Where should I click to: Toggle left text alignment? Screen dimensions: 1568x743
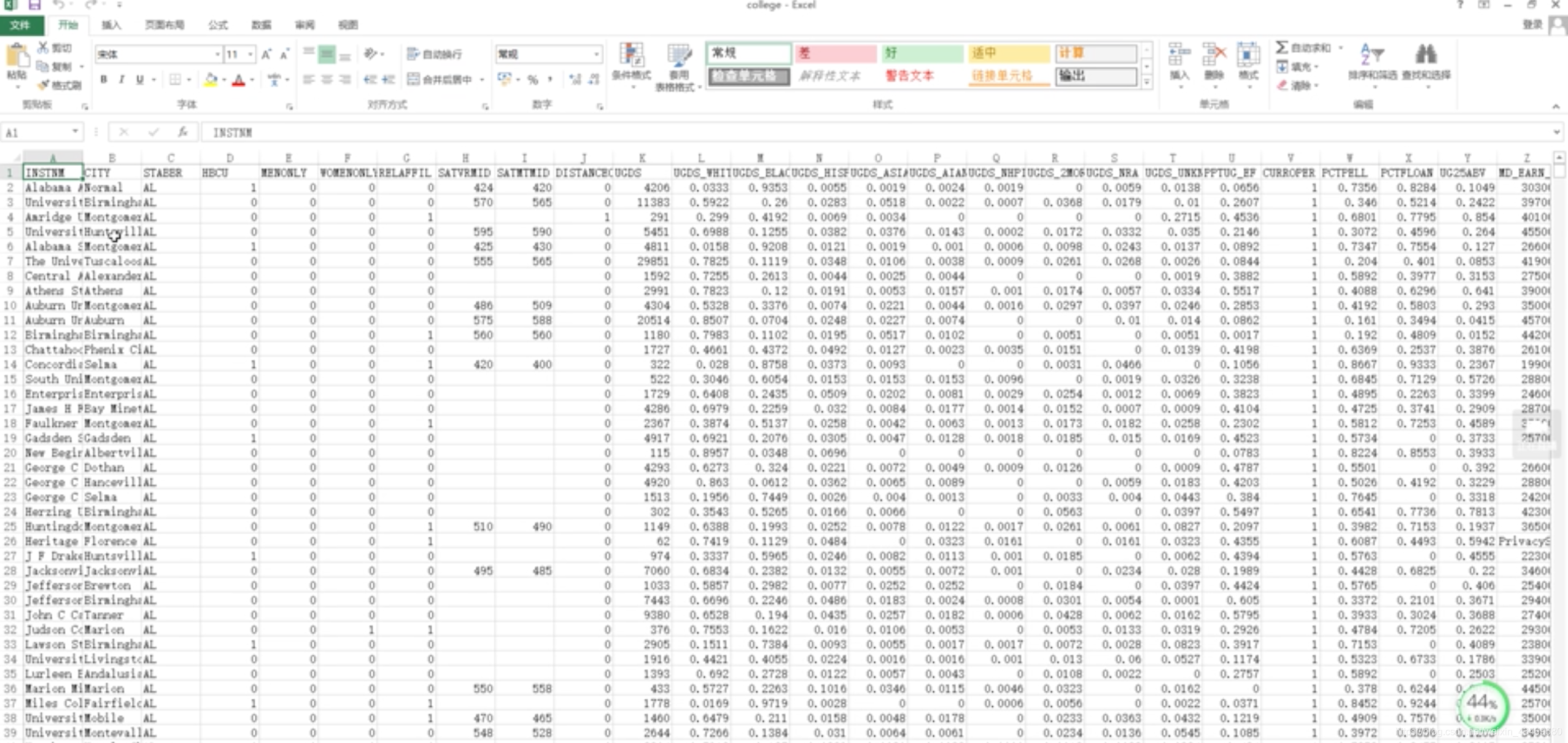[309, 79]
